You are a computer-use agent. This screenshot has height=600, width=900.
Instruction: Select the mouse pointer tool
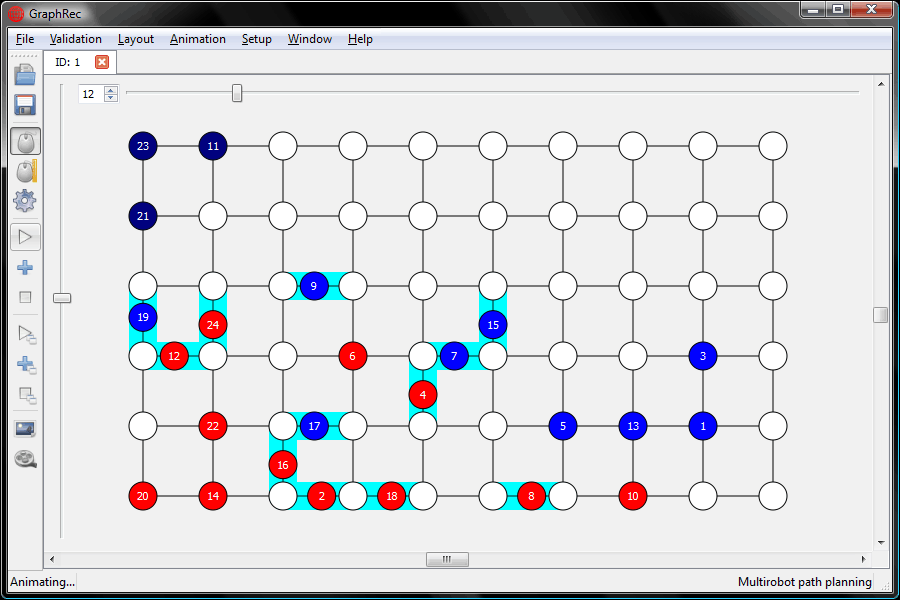pyautogui.click(x=25, y=141)
